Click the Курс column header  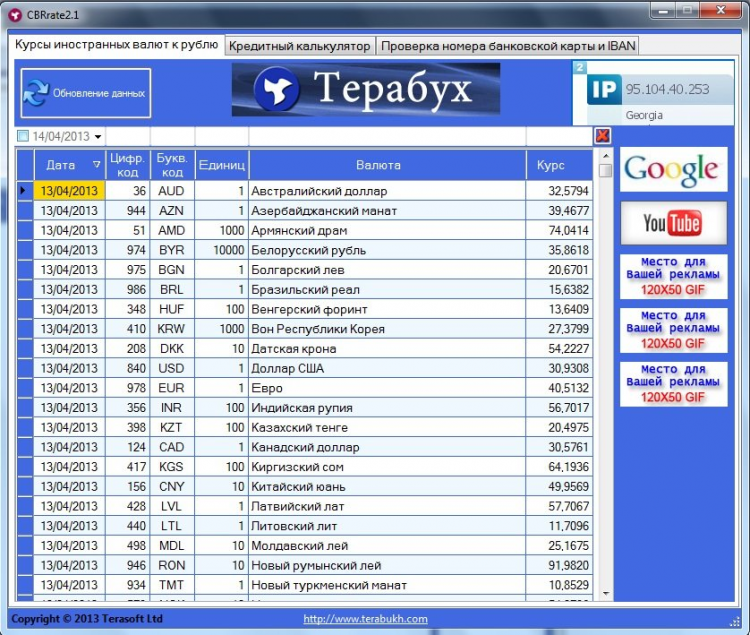pos(559,165)
